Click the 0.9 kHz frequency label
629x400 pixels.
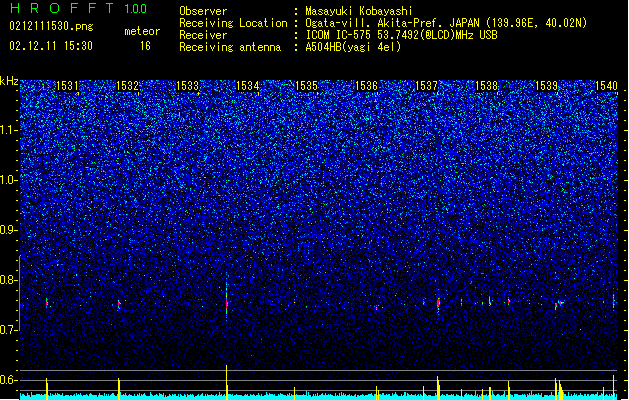[x=9, y=230]
